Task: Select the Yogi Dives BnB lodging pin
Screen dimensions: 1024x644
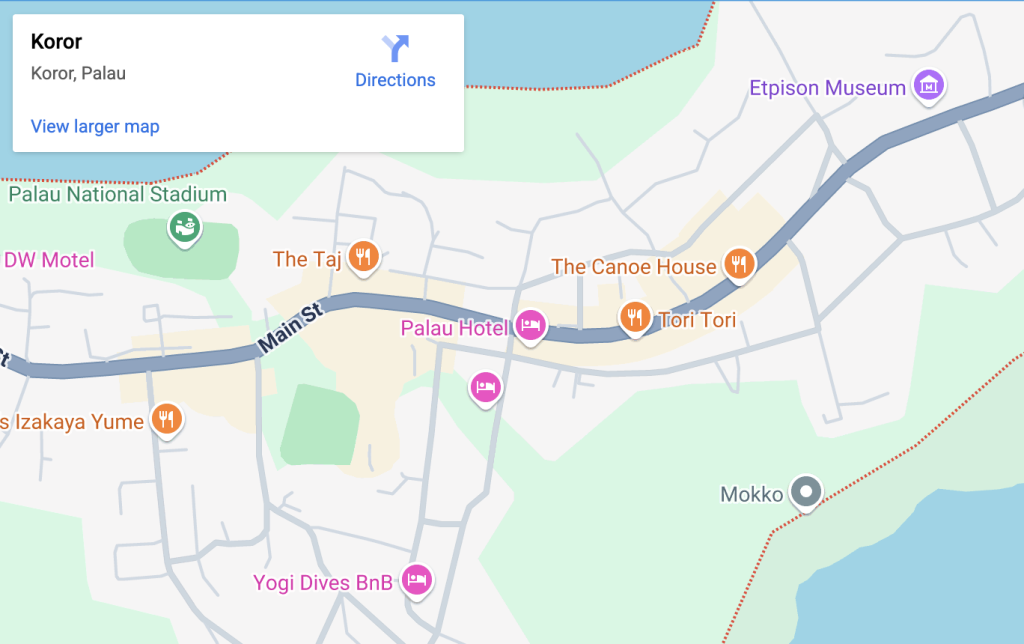Action: (417, 581)
